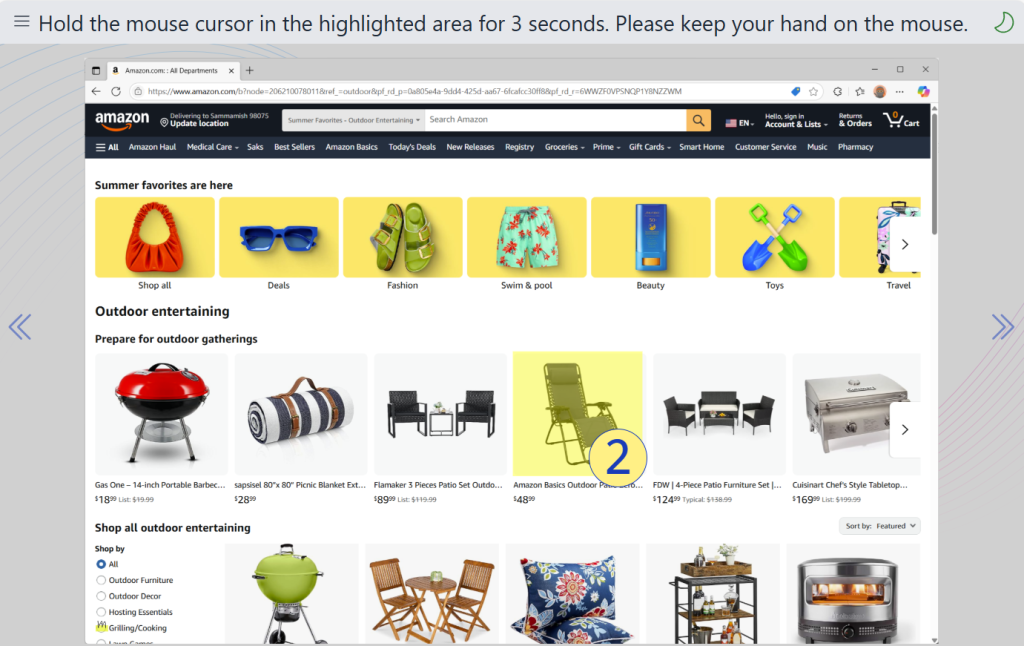Advance summer favorites carousel with right arrow
The width and height of the screenshot is (1024, 646).
click(904, 244)
